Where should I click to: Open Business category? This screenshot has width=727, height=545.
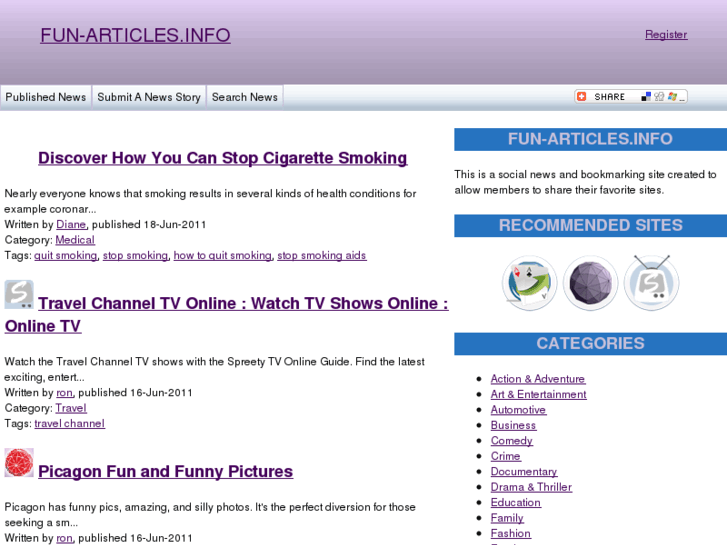[513, 425]
